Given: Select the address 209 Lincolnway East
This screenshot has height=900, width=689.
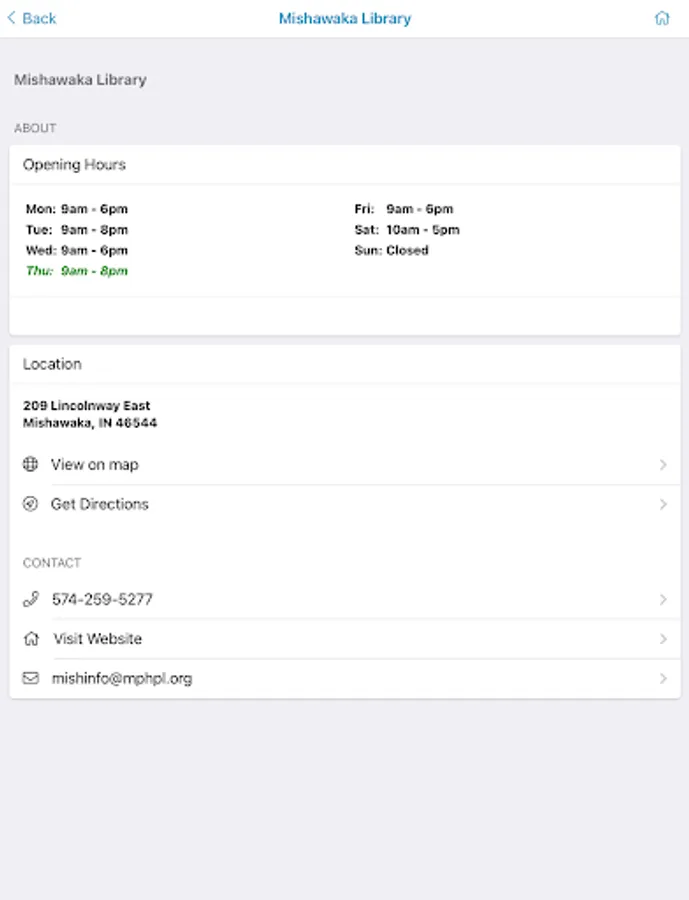Looking at the screenshot, I should pos(87,406).
